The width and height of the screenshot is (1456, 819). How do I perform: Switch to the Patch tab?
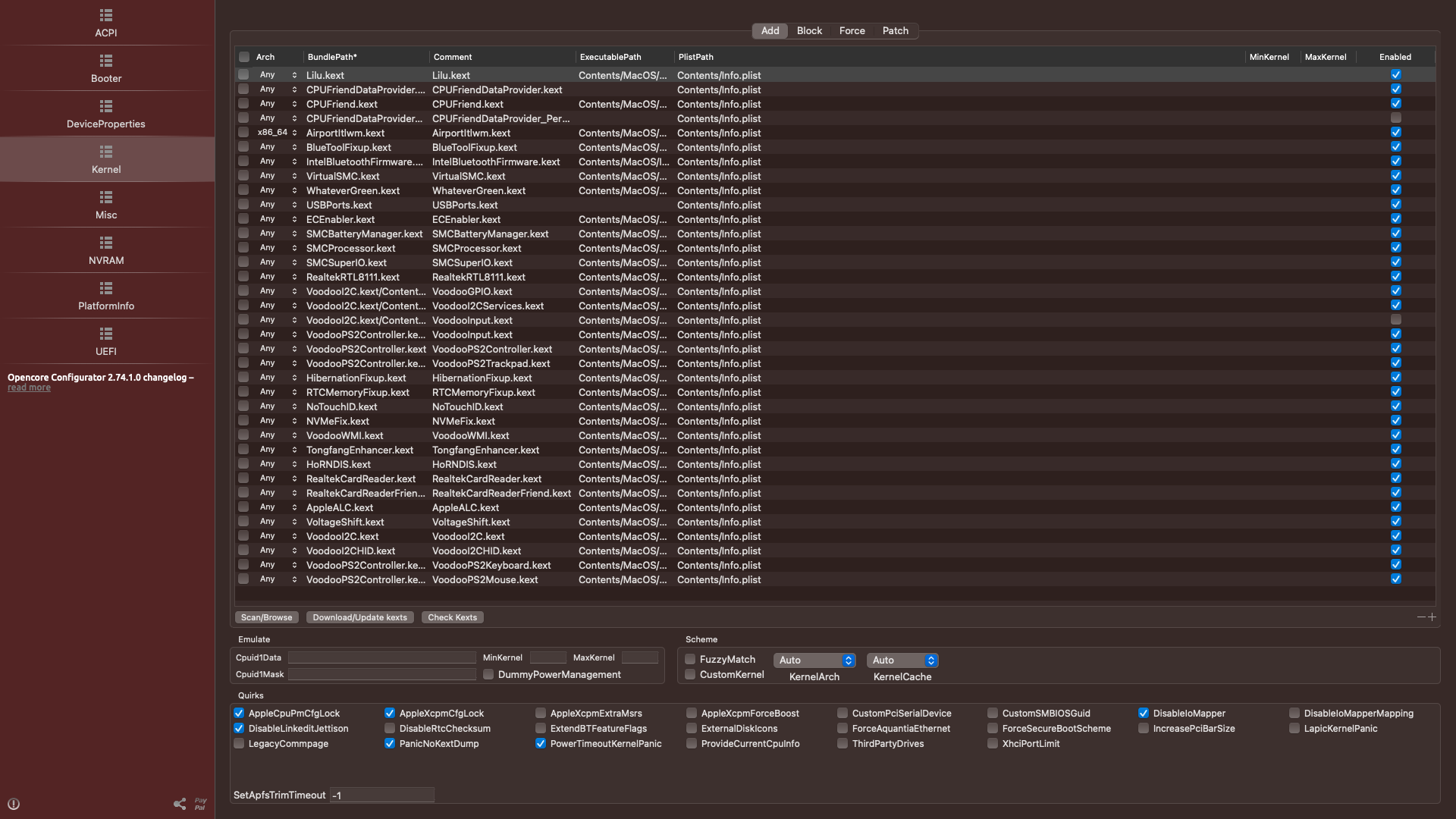click(895, 31)
